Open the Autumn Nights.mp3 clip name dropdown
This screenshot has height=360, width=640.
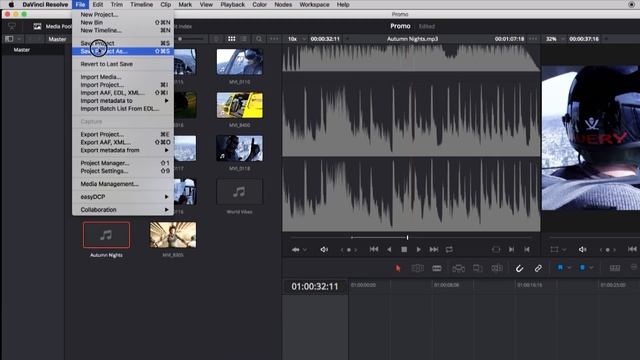click(412, 39)
